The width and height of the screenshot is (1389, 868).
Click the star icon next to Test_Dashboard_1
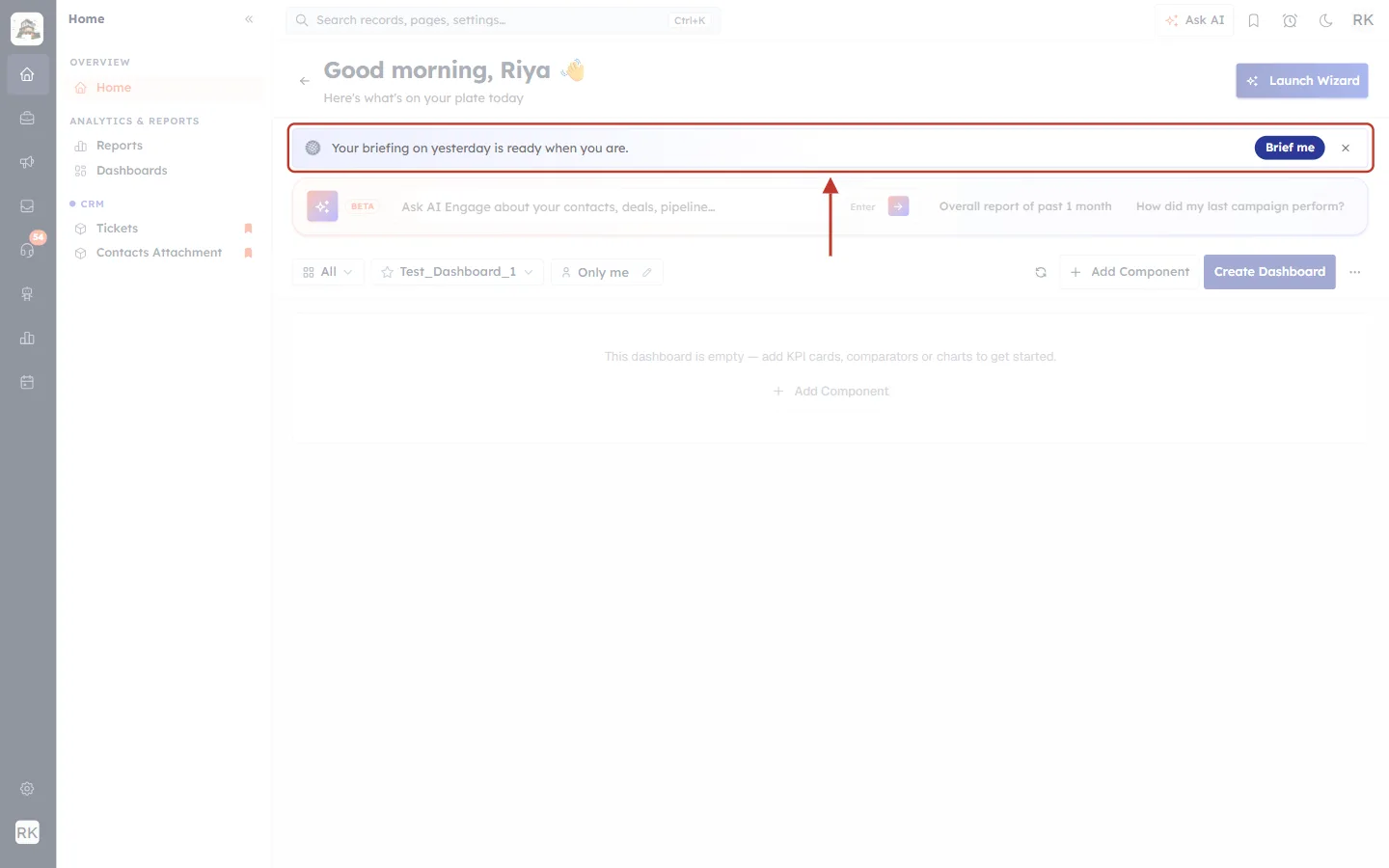point(387,272)
